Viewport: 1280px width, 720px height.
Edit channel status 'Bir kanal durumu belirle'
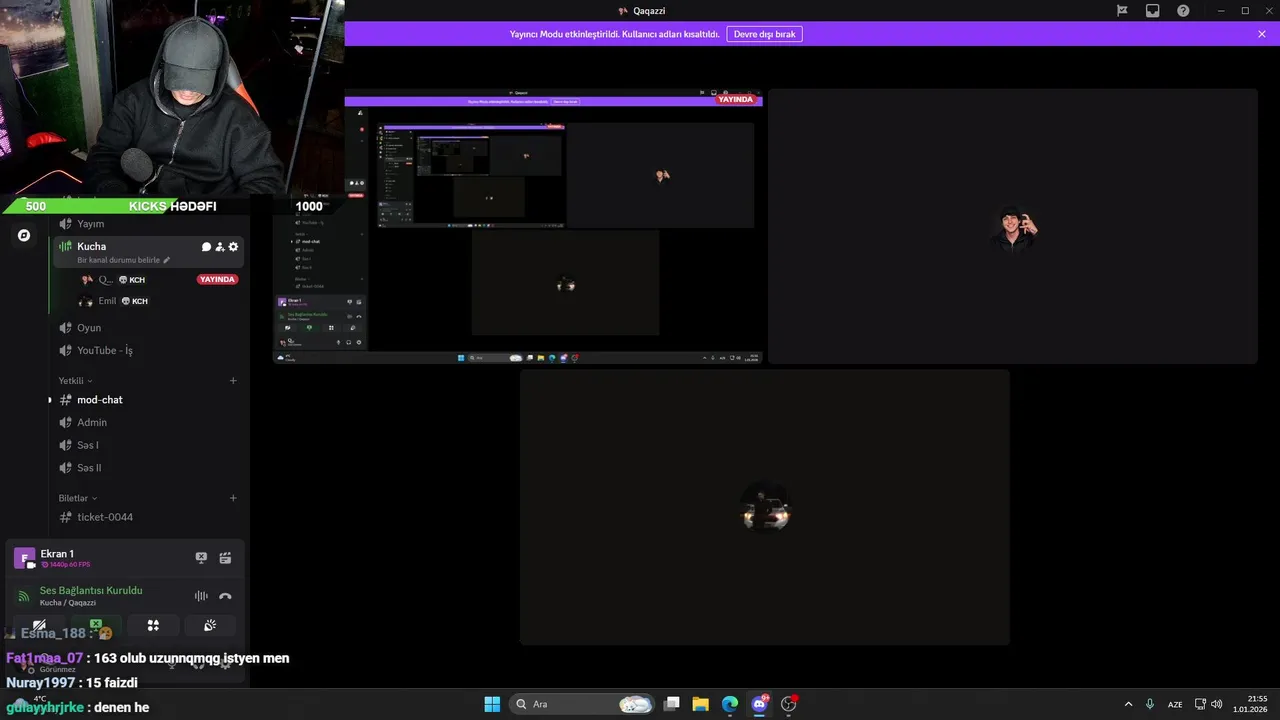[x=123, y=260]
